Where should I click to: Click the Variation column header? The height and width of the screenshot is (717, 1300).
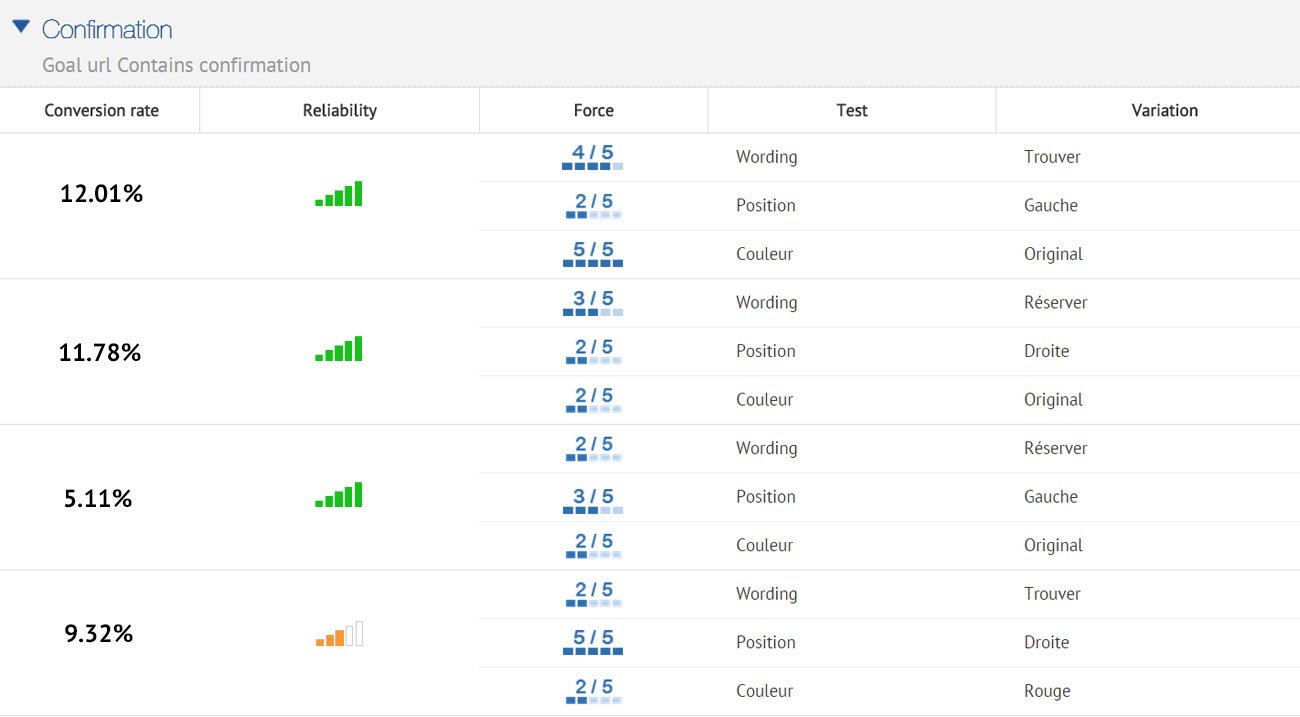(x=1165, y=110)
